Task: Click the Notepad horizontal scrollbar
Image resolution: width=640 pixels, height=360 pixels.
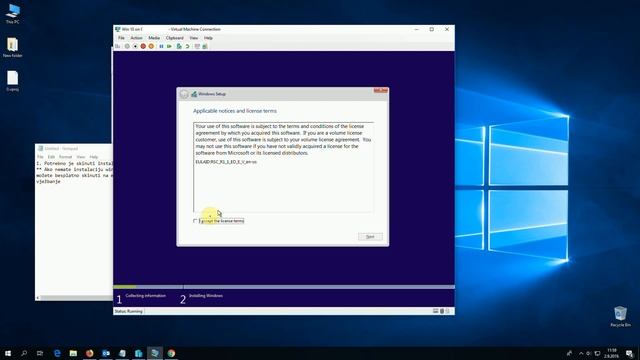Action: tap(74, 298)
